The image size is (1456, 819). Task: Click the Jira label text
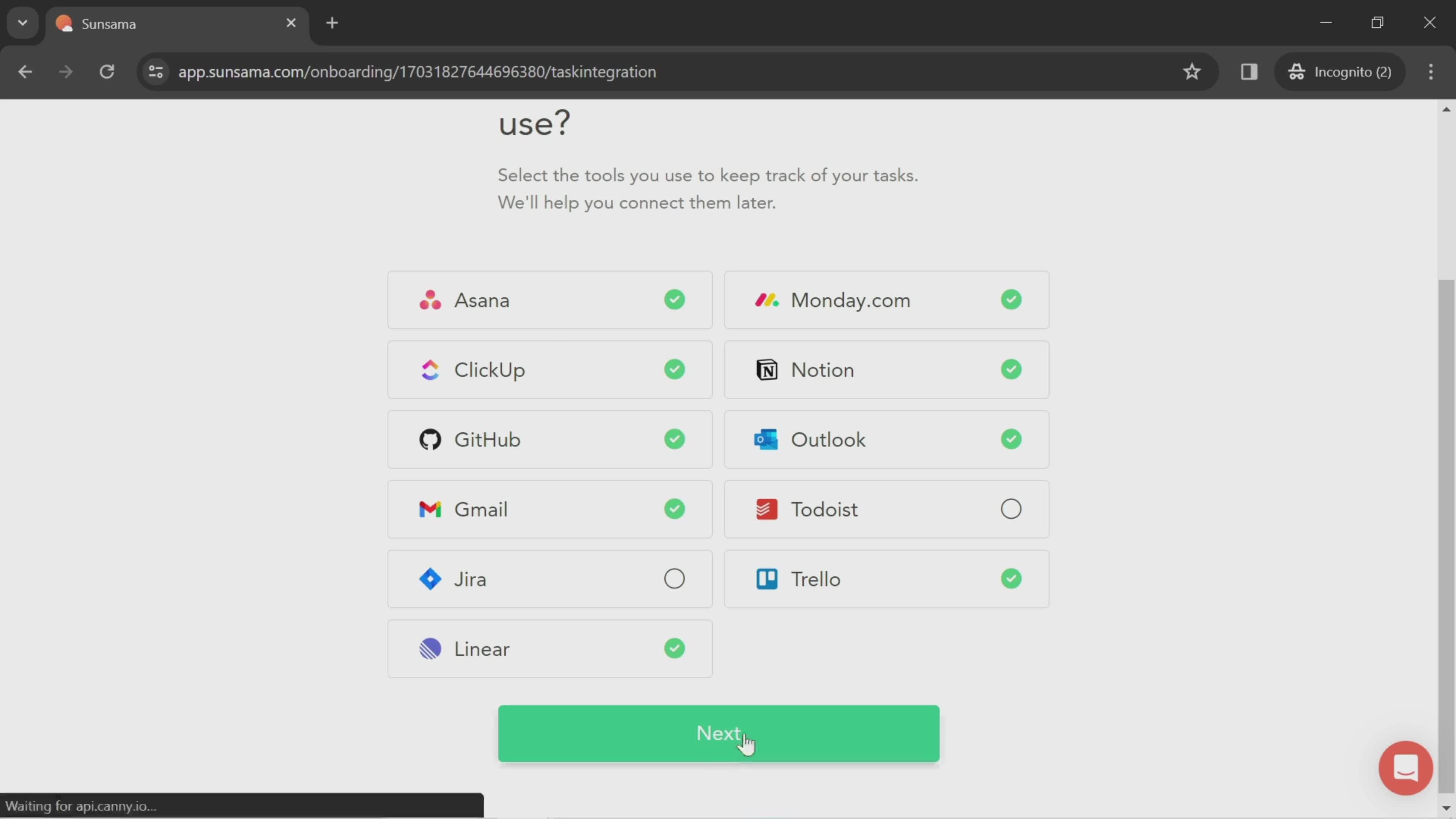(470, 579)
